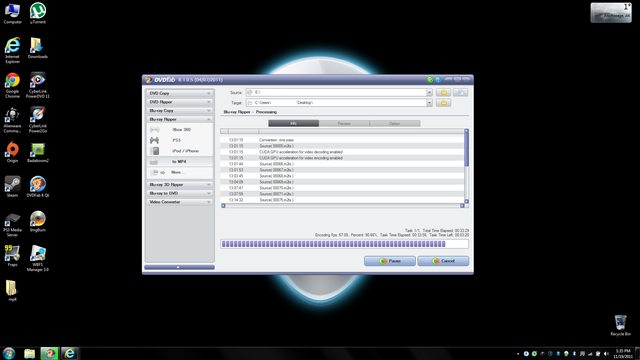Select the CUDA video decoding enabled log row
Image resolution: width=640 pixels, height=360 pixels.
click(x=342, y=152)
